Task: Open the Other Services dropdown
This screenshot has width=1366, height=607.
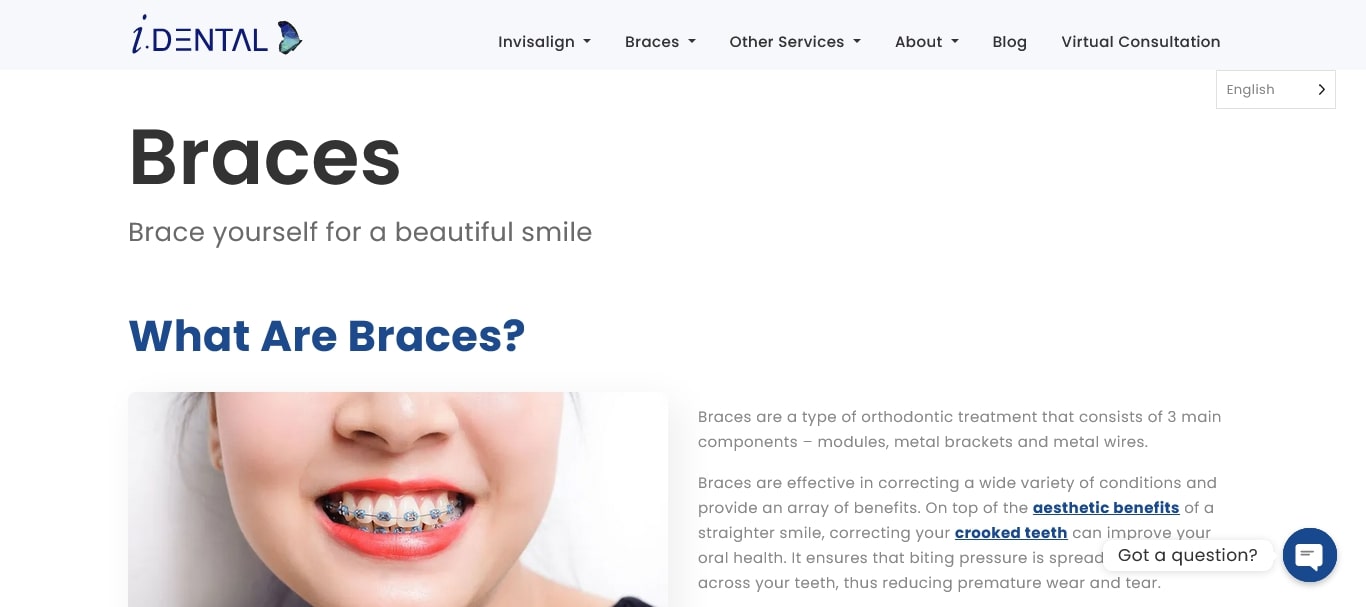Action: click(x=795, y=42)
